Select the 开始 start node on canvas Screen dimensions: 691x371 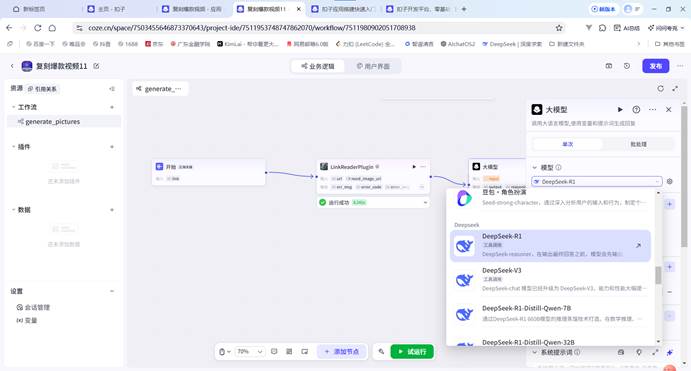pyautogui.click(x=208, y=172)
